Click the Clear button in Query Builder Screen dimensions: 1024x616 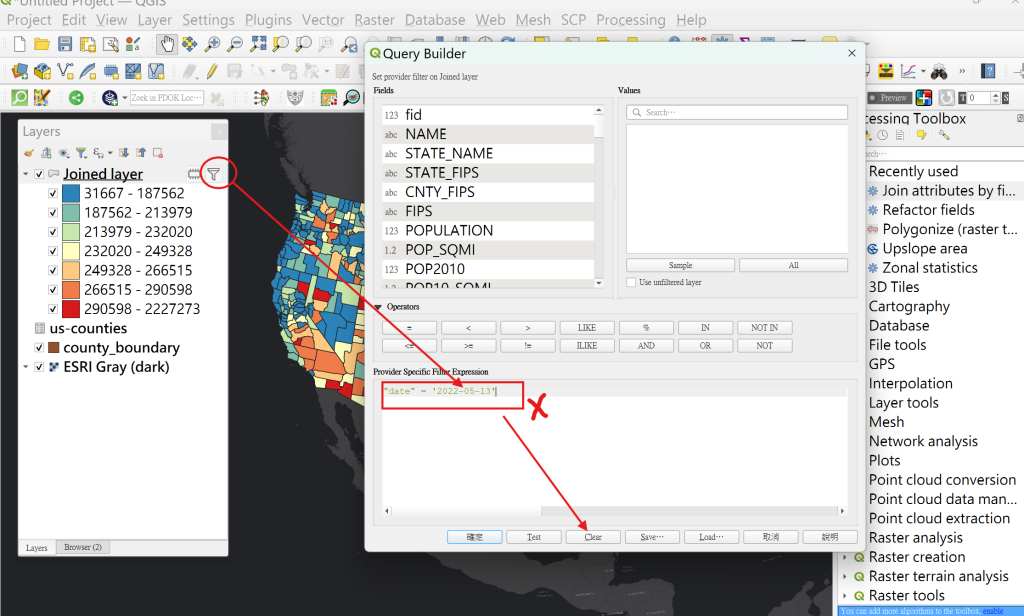point(593,537)
